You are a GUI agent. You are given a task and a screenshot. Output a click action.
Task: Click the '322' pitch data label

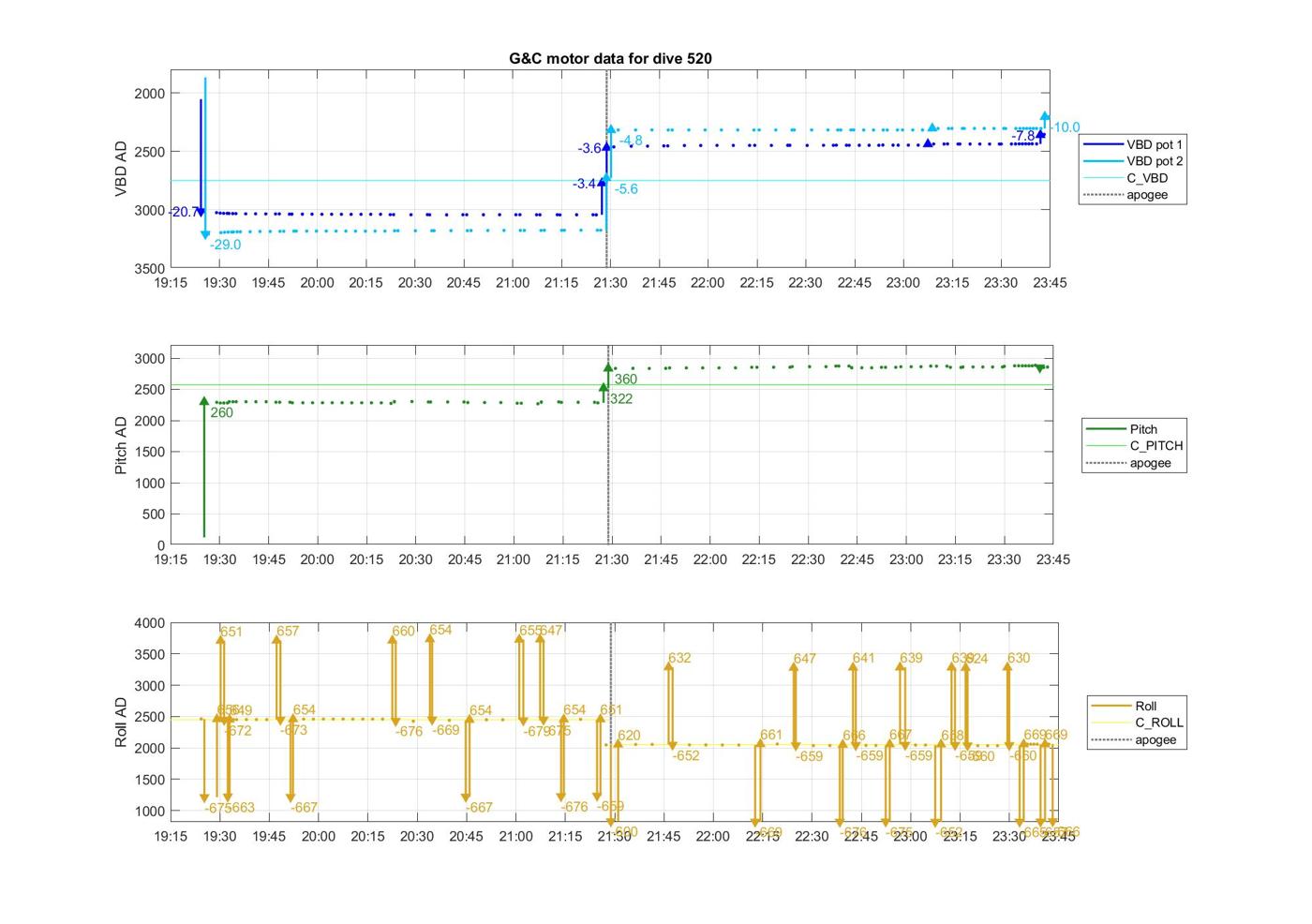point(620,399)
